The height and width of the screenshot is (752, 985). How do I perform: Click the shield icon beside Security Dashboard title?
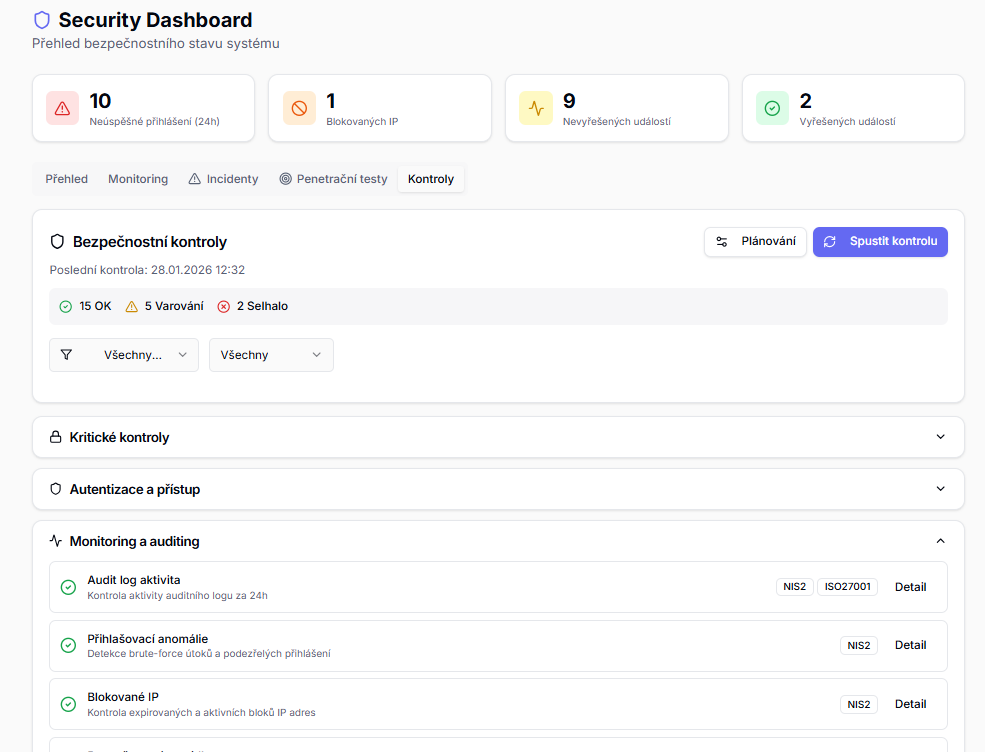pos(42,20)
